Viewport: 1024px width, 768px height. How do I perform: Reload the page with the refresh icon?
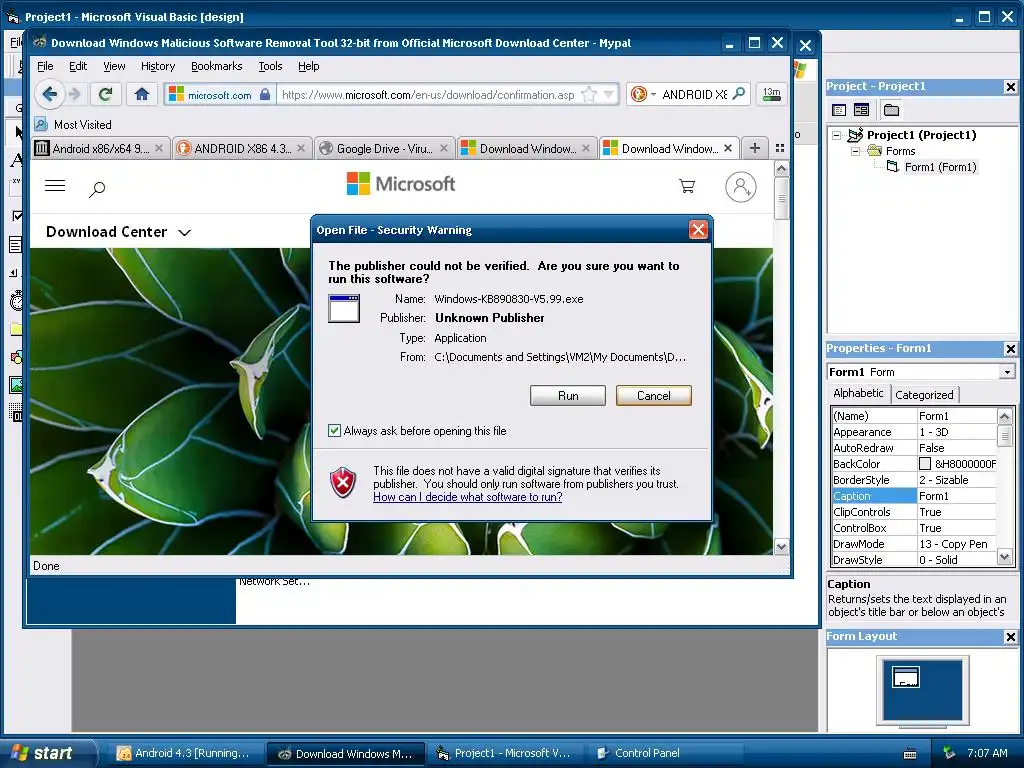tap(105, 94)
